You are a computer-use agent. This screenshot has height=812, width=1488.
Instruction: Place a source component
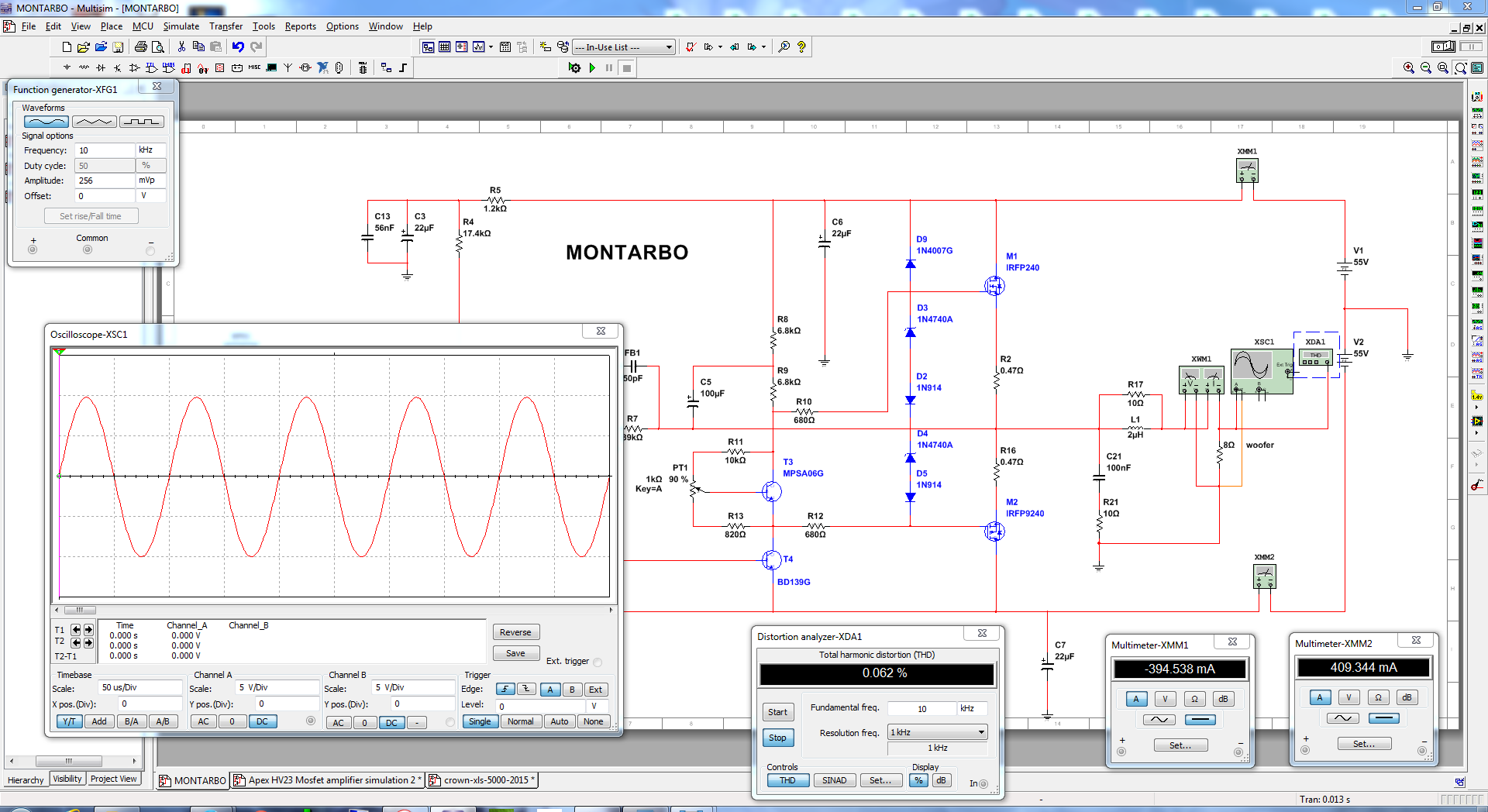click(x=67, y=68)
